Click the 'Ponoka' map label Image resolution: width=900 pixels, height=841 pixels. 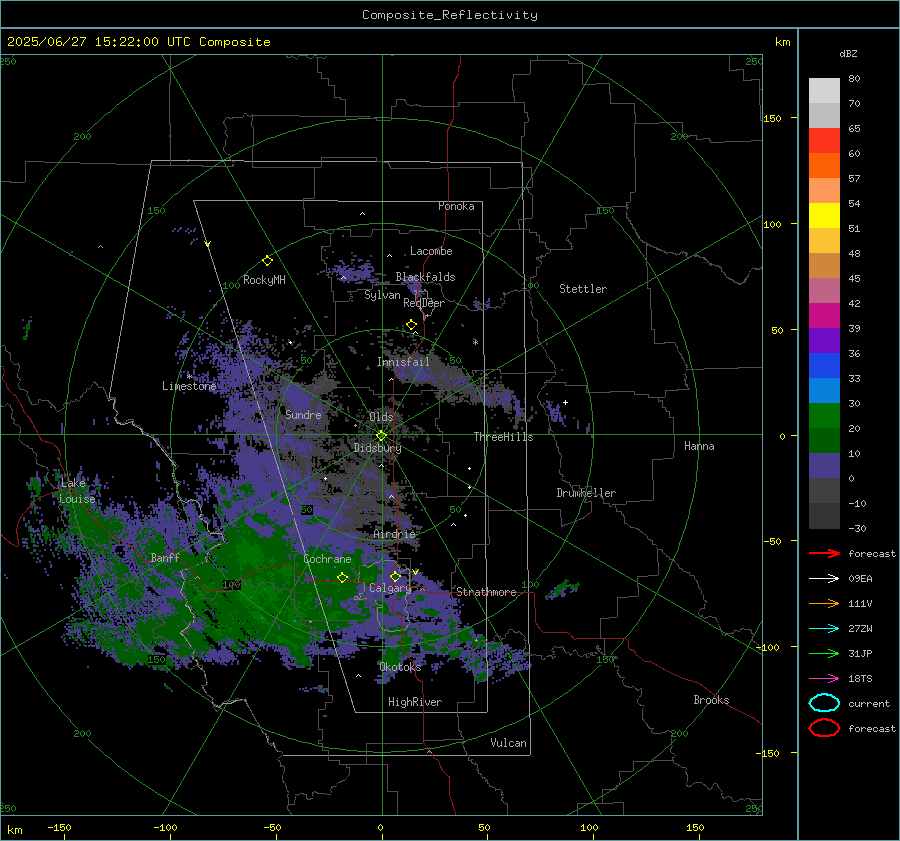456,206
